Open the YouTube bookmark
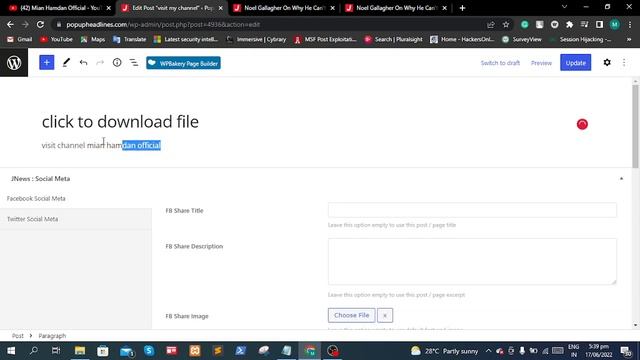 [x=56, y=40]
